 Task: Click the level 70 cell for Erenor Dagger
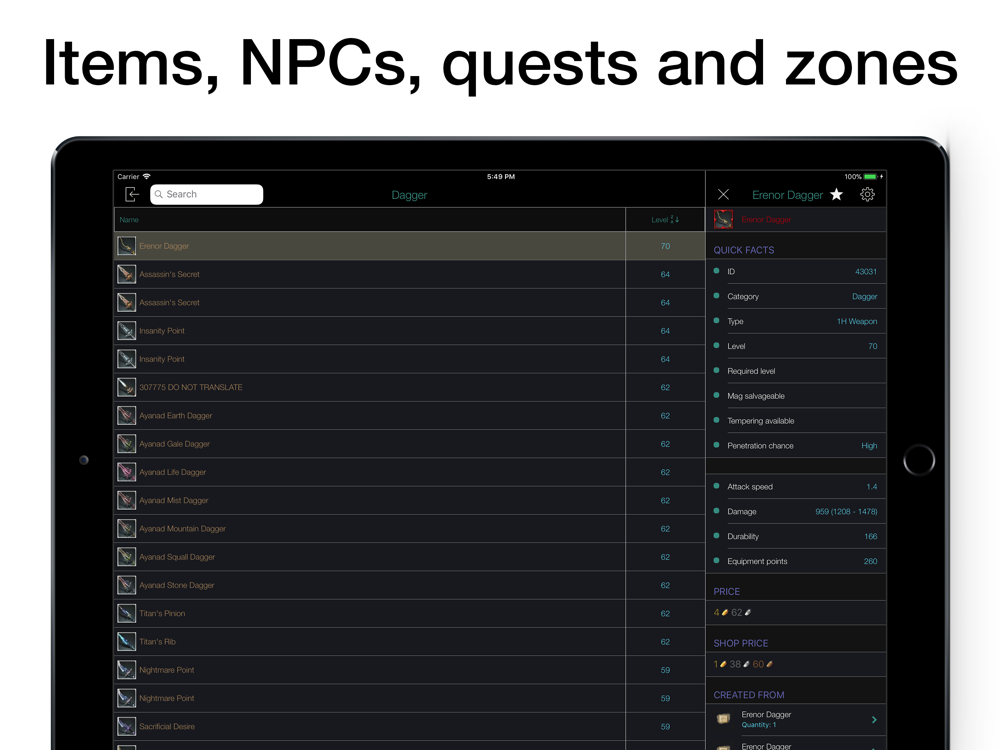[665, 246]
